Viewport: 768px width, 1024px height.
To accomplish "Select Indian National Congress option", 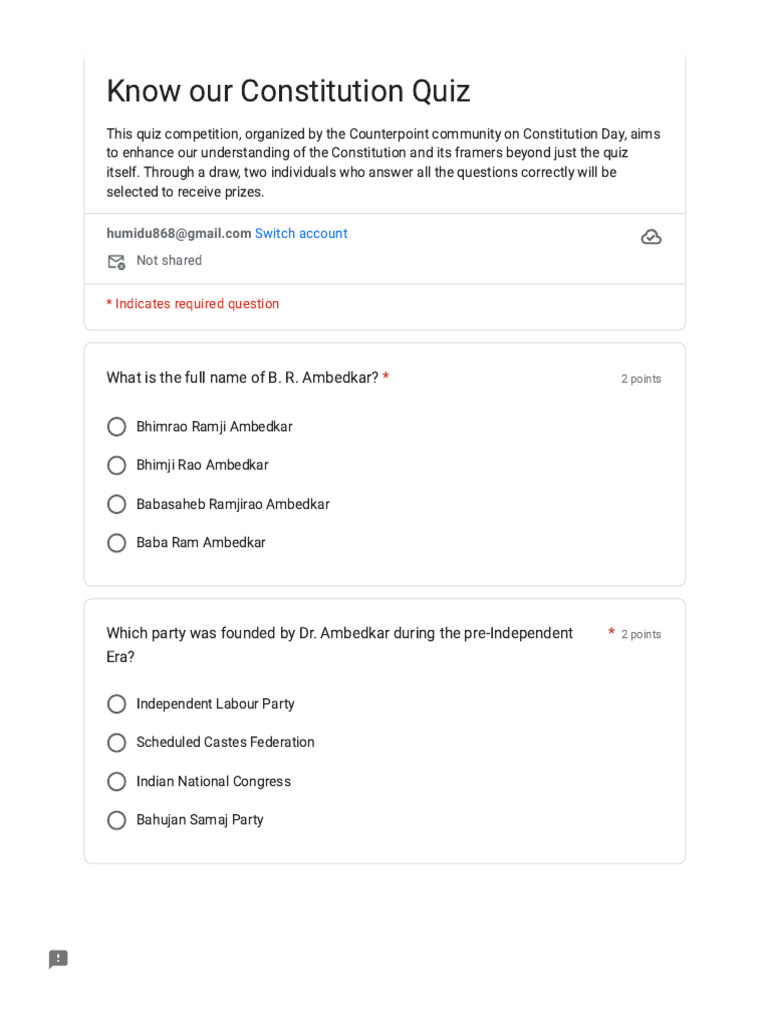I will click(x=117, y=782).
